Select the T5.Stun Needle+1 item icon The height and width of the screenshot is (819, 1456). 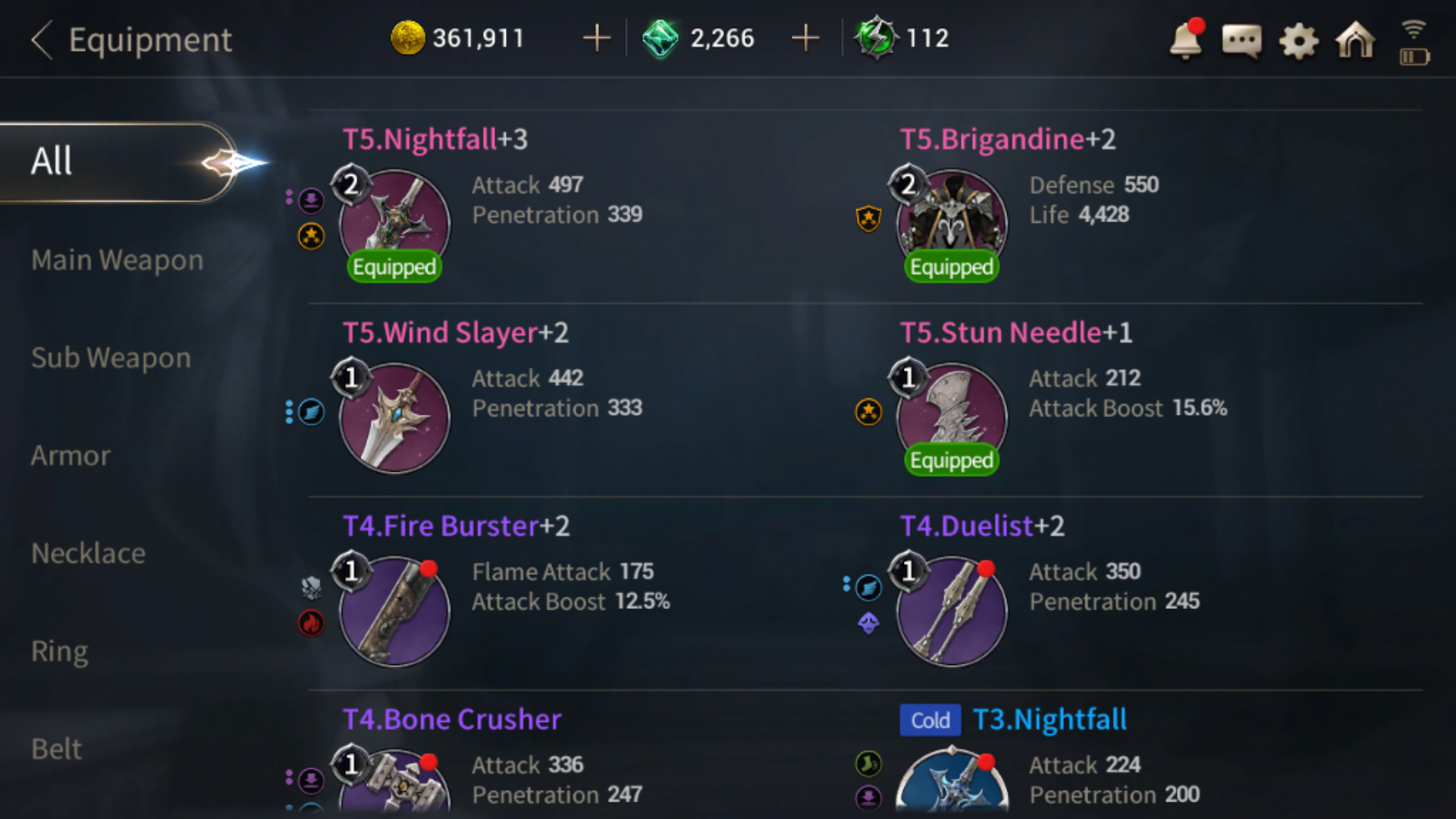point(952,417)
